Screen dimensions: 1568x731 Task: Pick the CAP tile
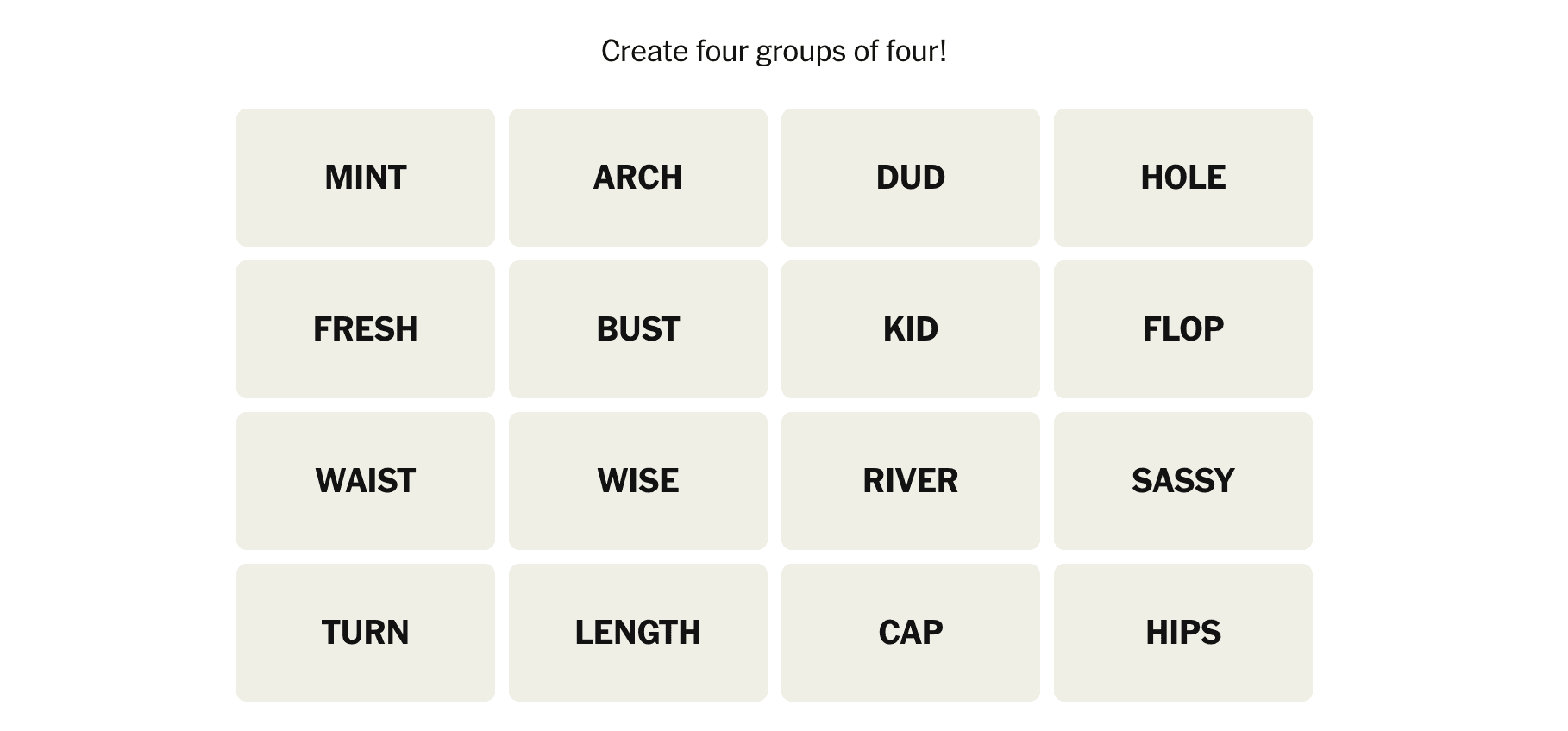point(911,633)
